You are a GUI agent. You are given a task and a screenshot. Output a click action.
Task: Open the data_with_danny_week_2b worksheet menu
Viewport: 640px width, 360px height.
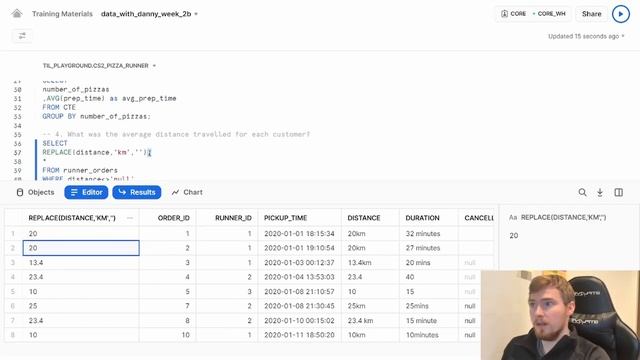point(149,14)
